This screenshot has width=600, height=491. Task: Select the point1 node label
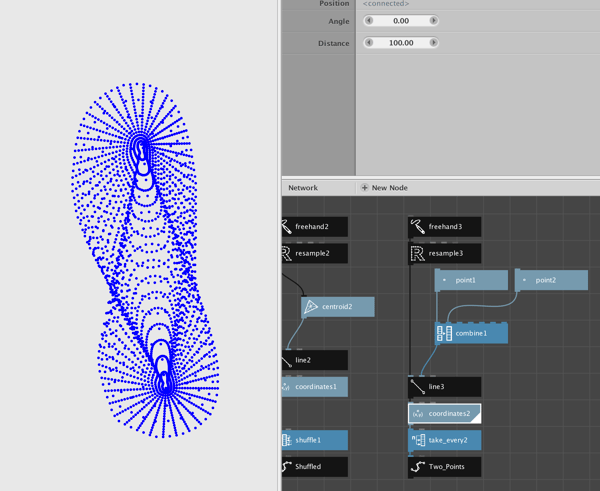pos(465,280)
